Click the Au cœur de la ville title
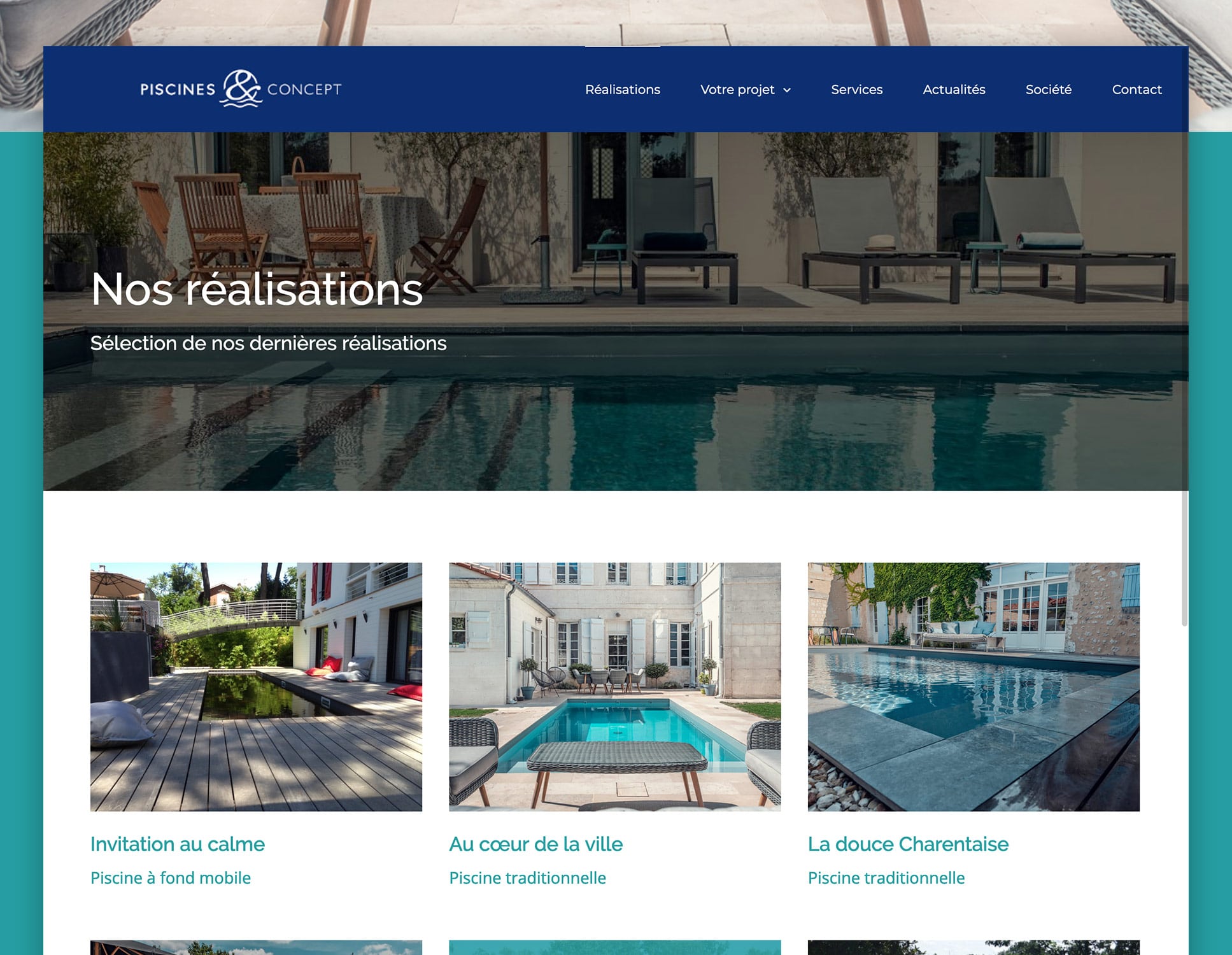This screenshot has width=1232, height=955. point(536,844)
